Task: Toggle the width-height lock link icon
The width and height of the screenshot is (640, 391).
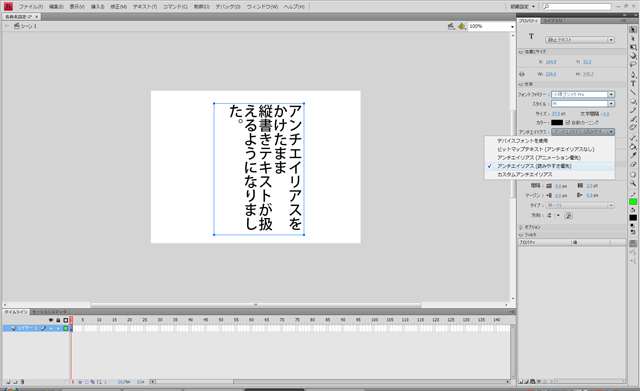Action: pyautogui.click(x=522, y=74)
